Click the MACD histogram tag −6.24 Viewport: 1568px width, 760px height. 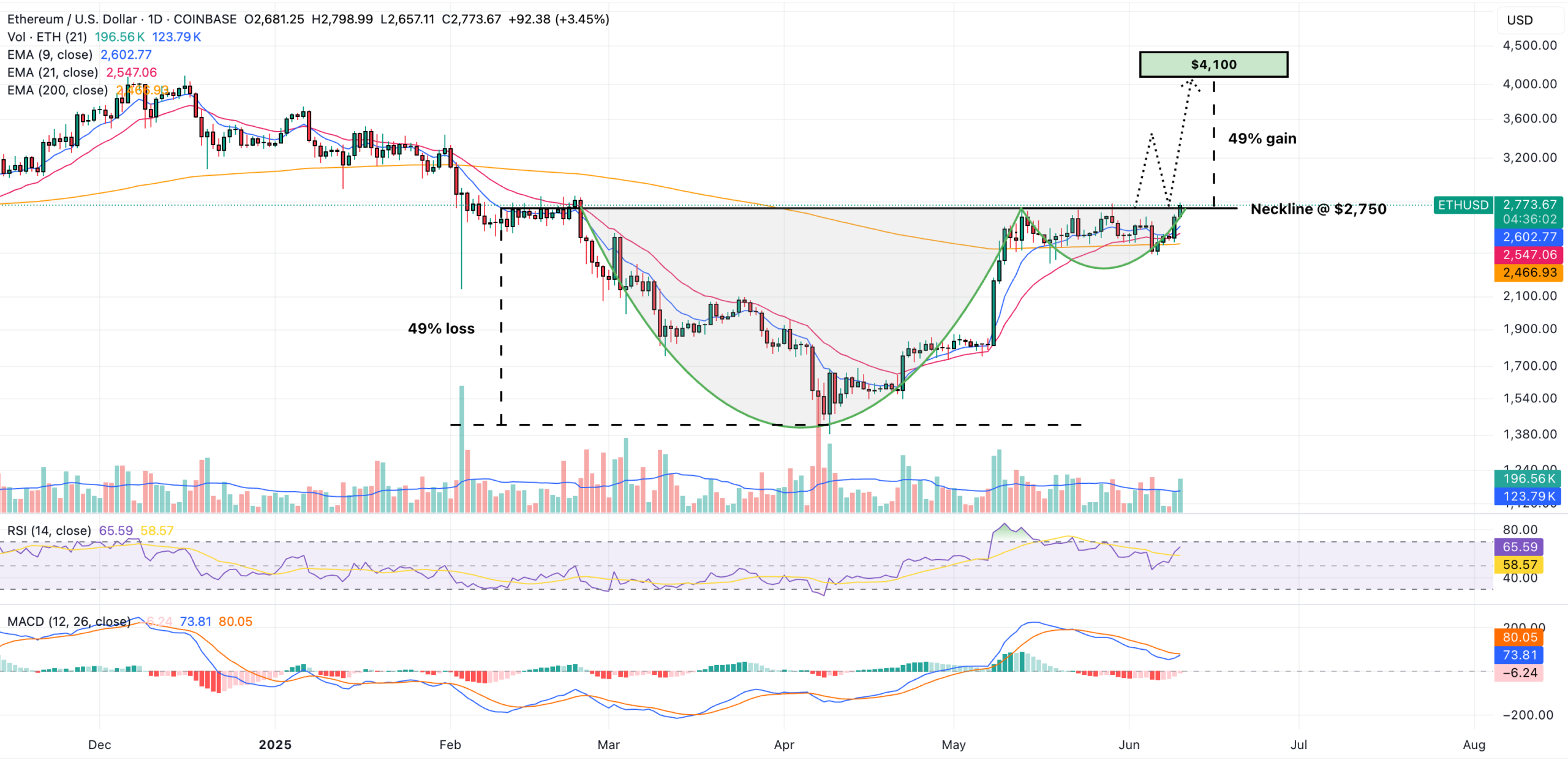point(1520,672)
